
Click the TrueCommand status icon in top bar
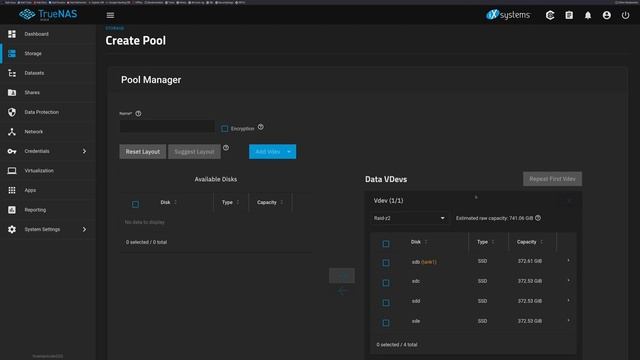(550, 15)
